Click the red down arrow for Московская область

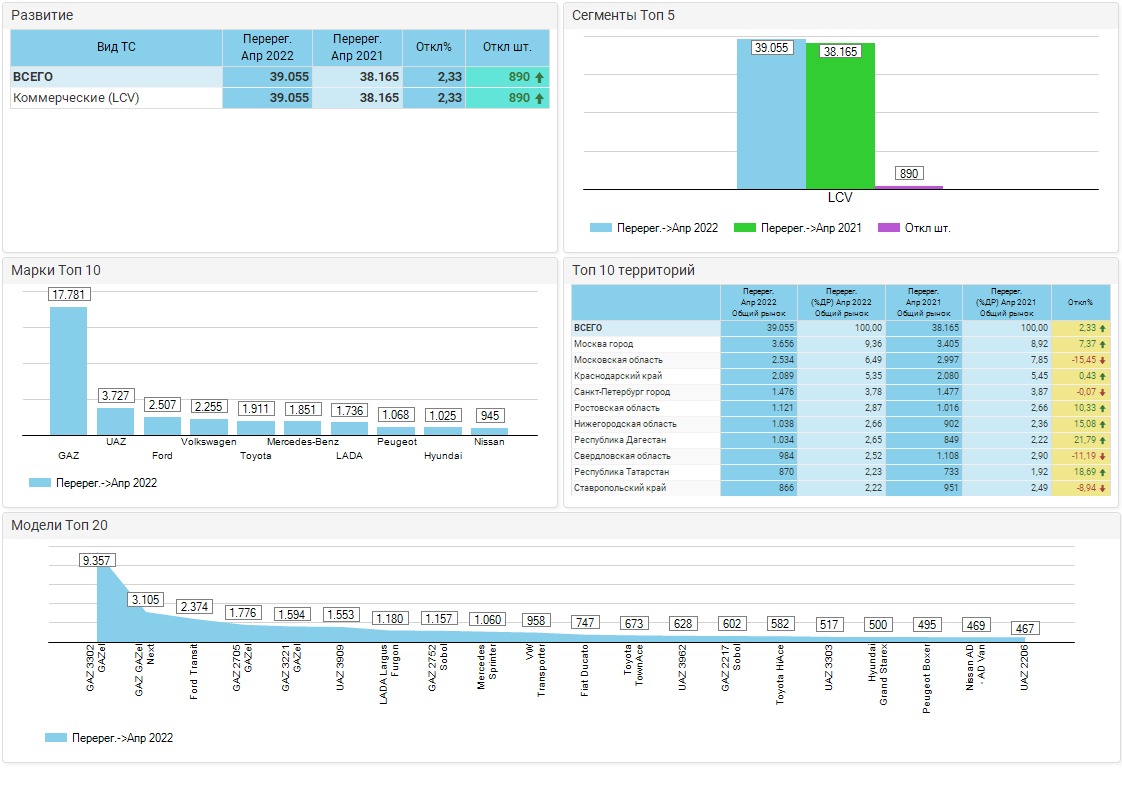(x=1103, y=360)
